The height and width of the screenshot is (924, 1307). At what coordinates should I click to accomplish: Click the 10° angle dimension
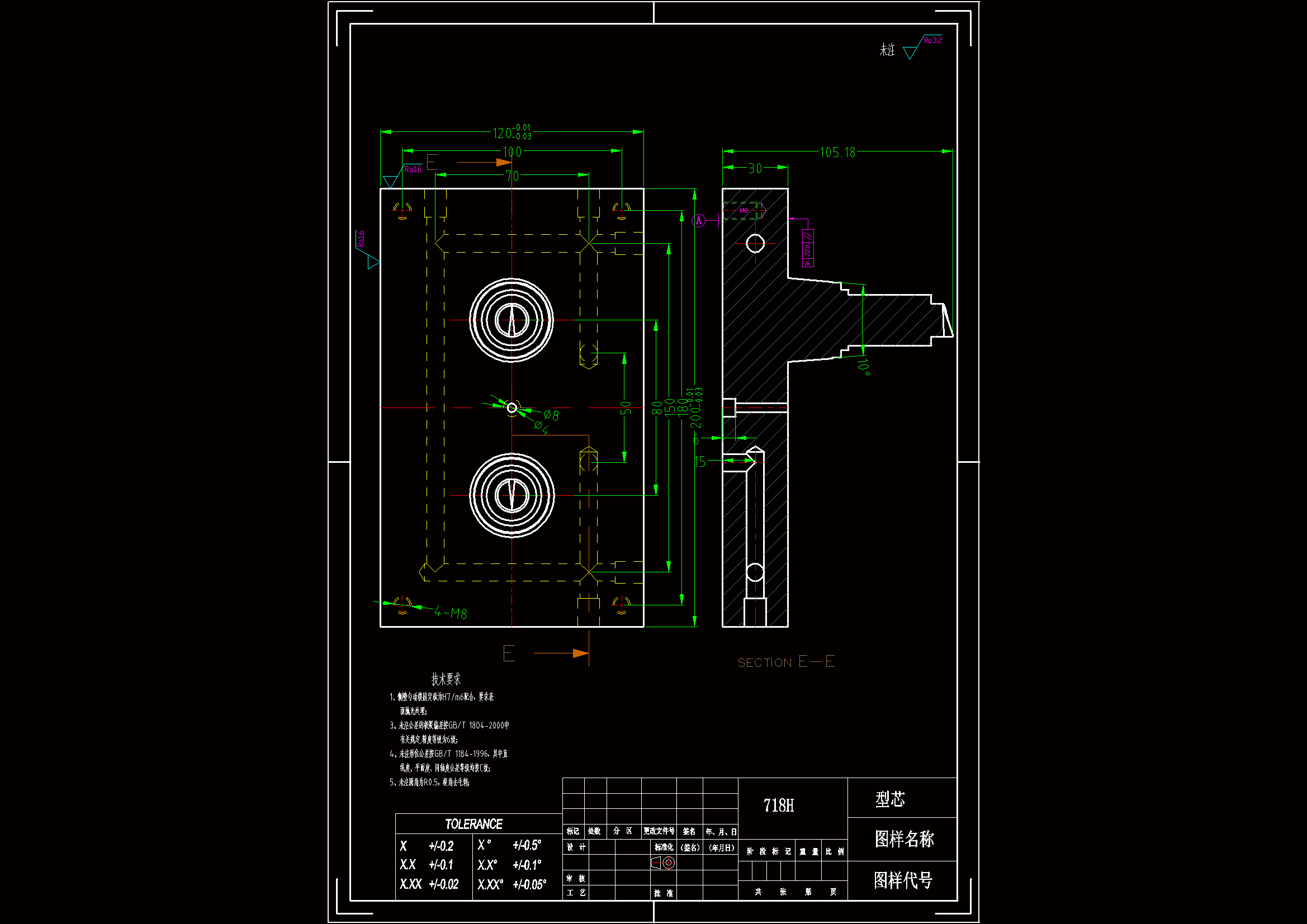coord(864,366)
